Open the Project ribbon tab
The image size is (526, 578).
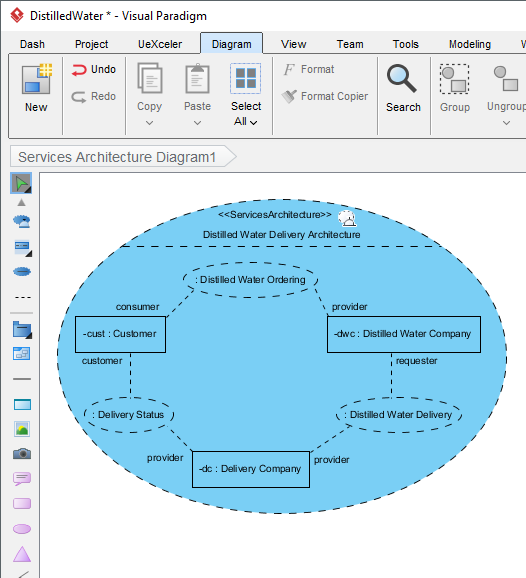(x=91, y=44)
